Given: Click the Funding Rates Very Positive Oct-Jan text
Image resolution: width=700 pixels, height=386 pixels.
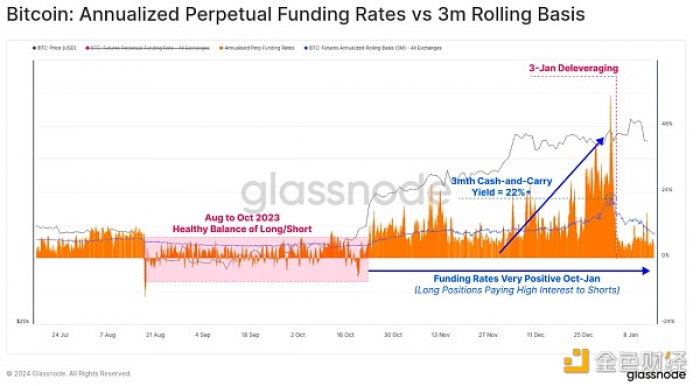Looking at the screenshot, I should (517, 279).
